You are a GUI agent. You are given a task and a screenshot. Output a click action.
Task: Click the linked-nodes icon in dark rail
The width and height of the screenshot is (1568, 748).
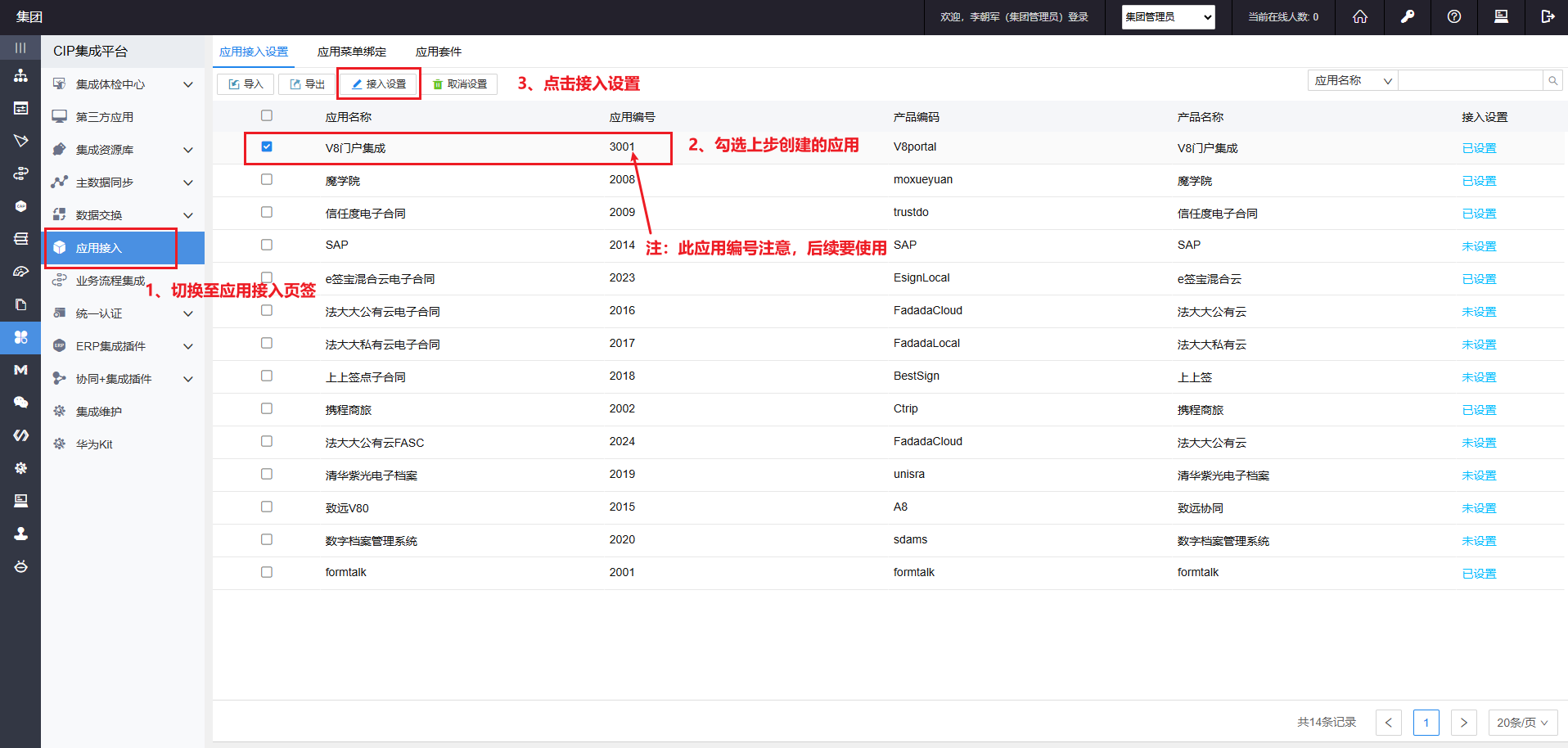(20, 173)
